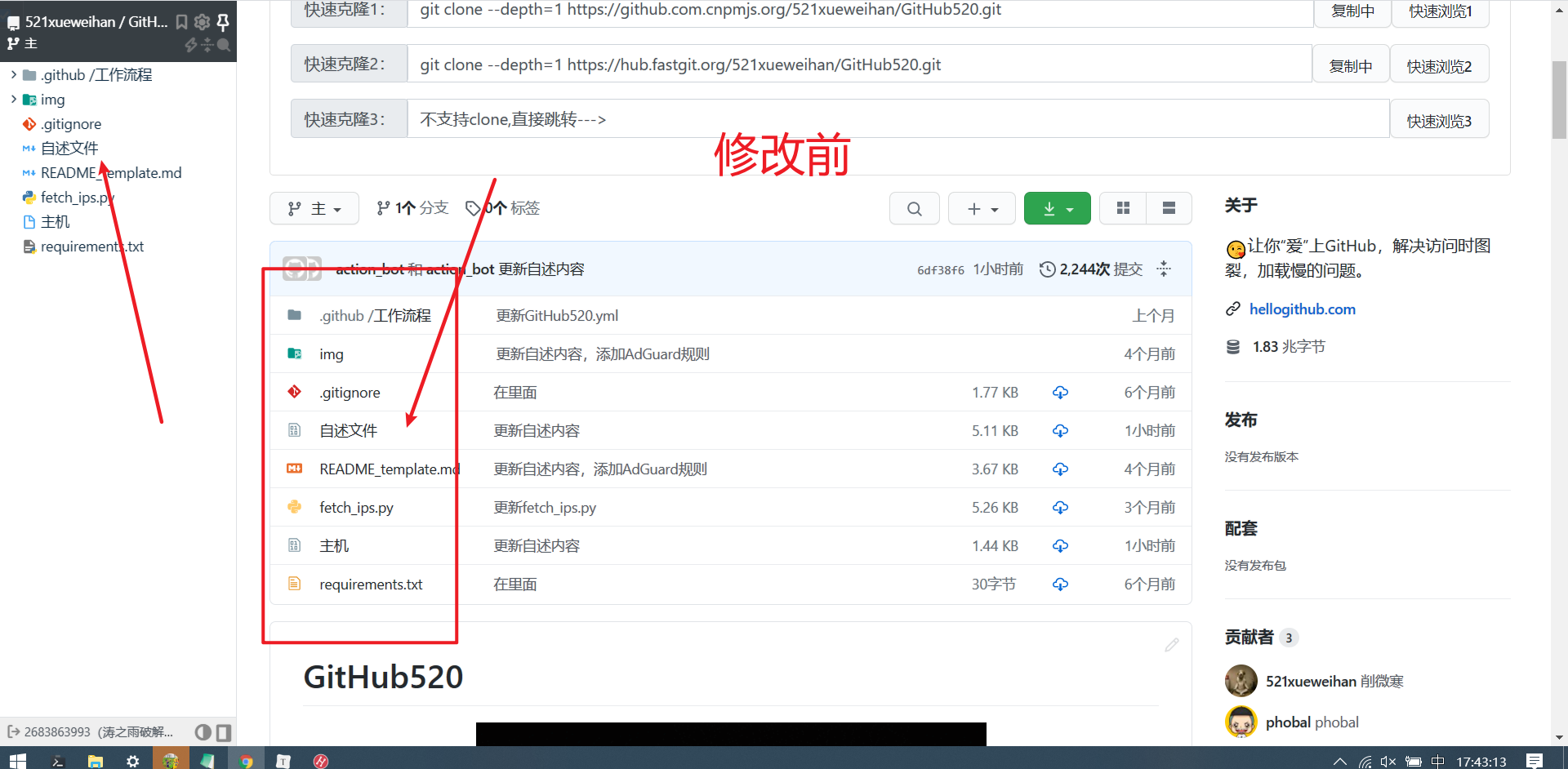Open the Windows Start menu
Image resolution: width=1568 pixels, height=769 pixels.
coord(18,761)
